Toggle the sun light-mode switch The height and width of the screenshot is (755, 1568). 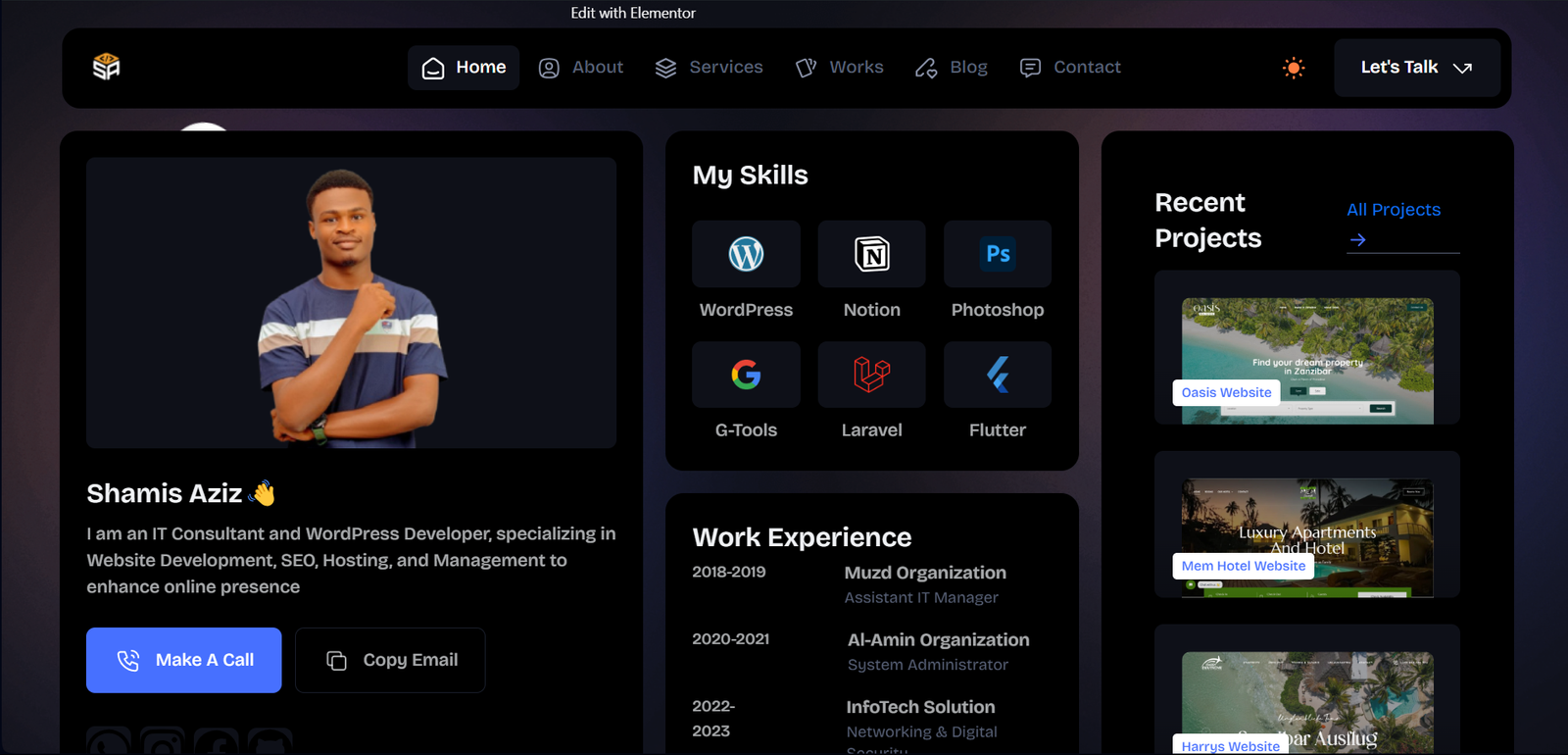(1294, 68)
